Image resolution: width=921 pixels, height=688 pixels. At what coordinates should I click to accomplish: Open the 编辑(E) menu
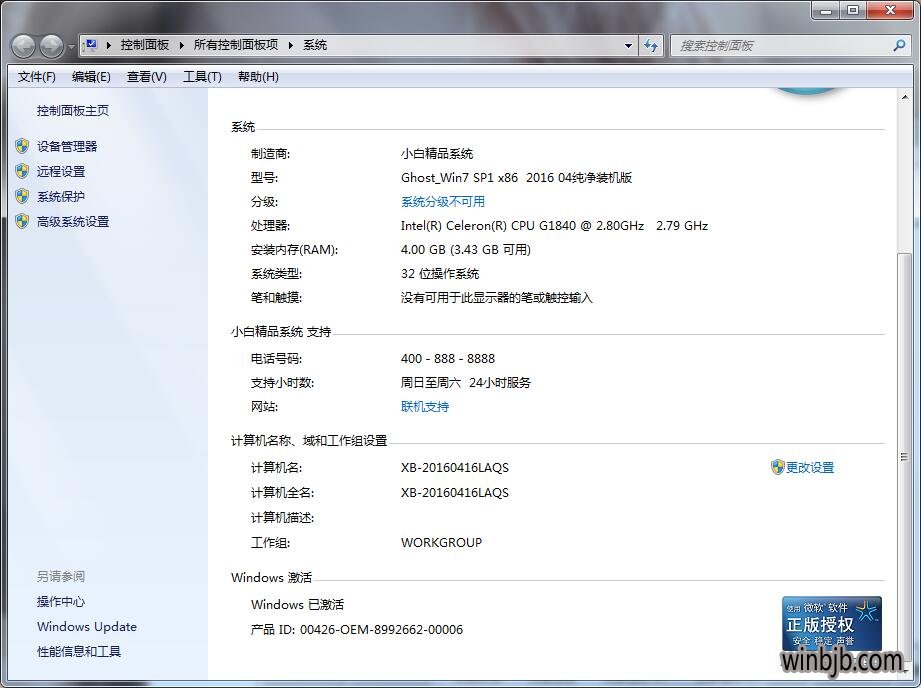tap(91, 77)
